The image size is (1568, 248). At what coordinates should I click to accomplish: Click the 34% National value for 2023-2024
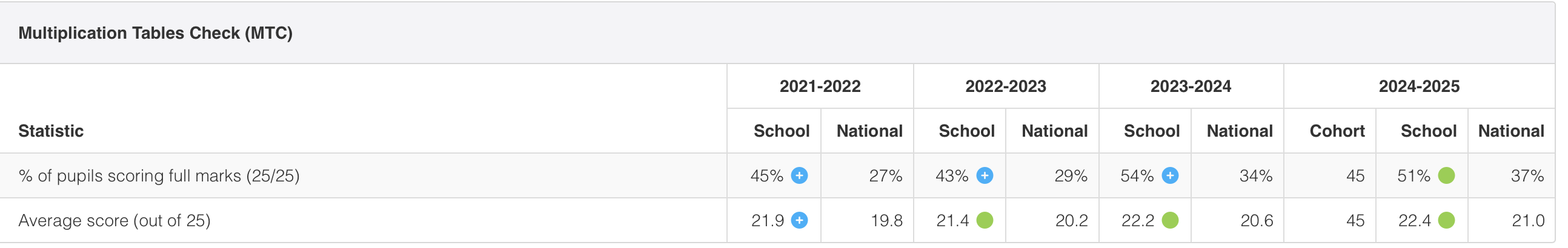(x=1256, y=175)
